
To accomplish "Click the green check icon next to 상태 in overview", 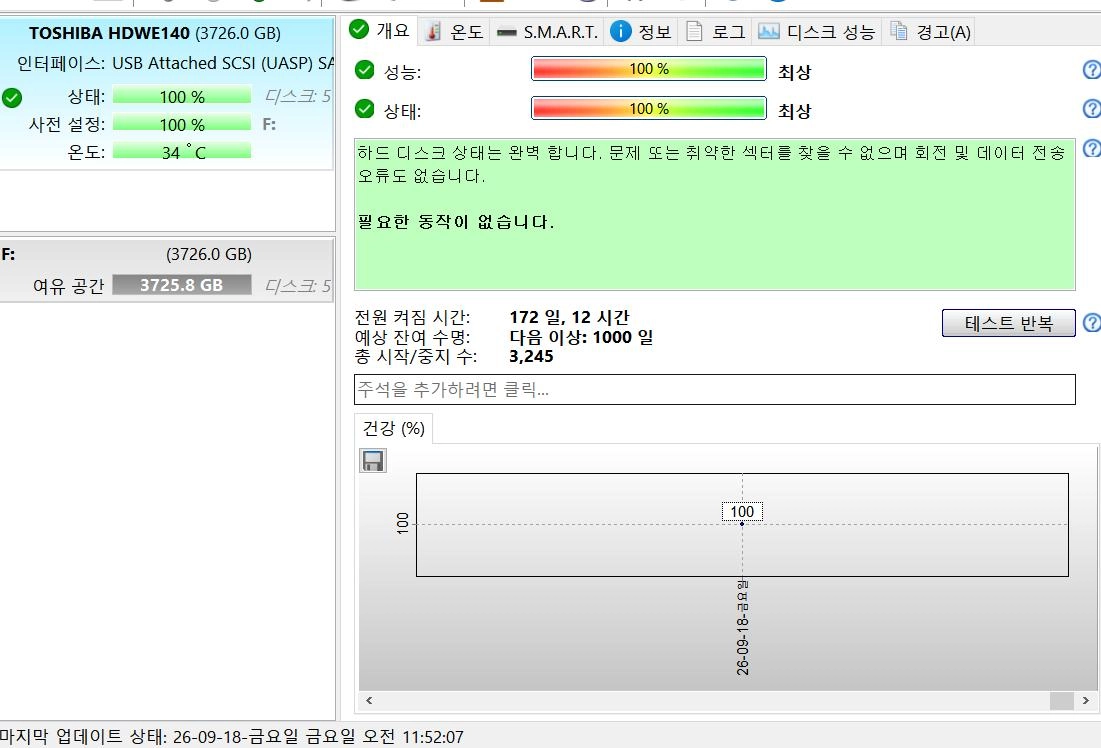I will tap(364, 109).
